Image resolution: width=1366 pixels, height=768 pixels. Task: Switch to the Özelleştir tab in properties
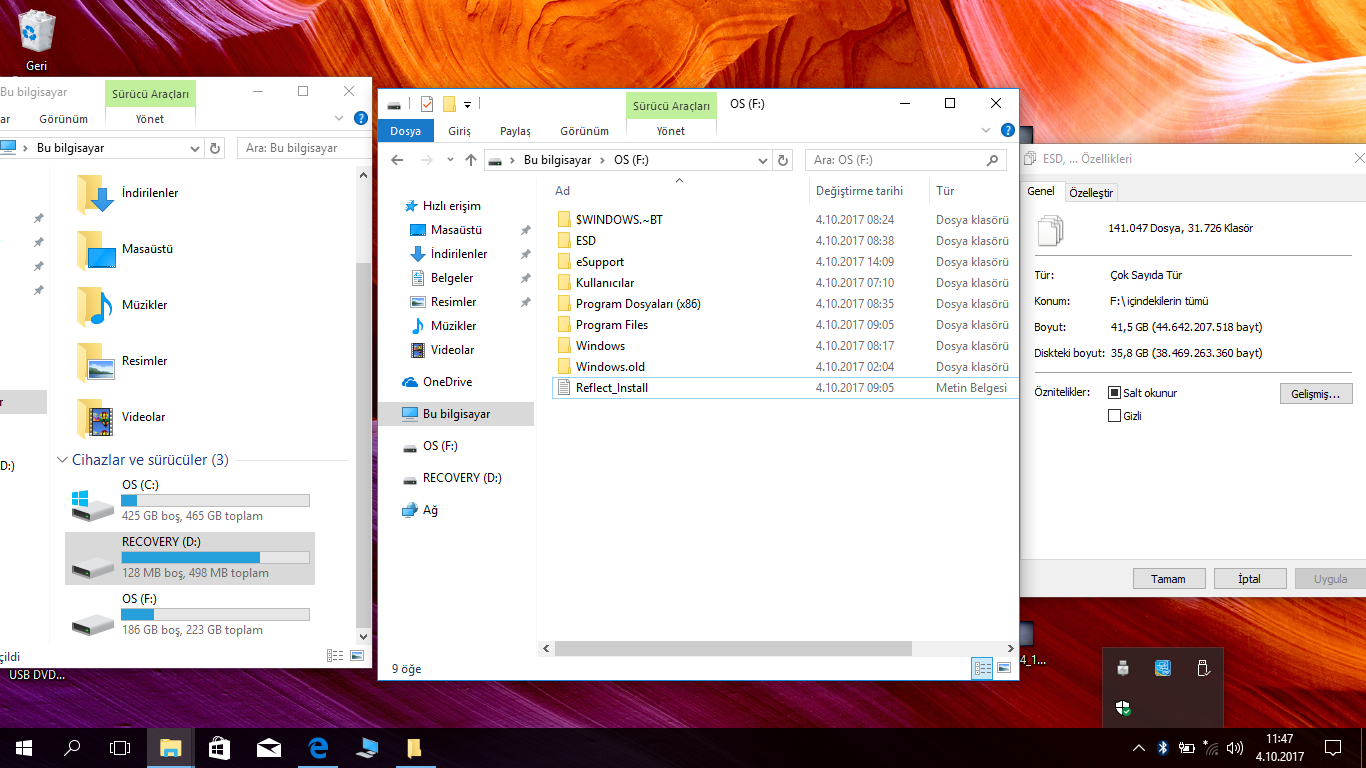[1090, 192]
